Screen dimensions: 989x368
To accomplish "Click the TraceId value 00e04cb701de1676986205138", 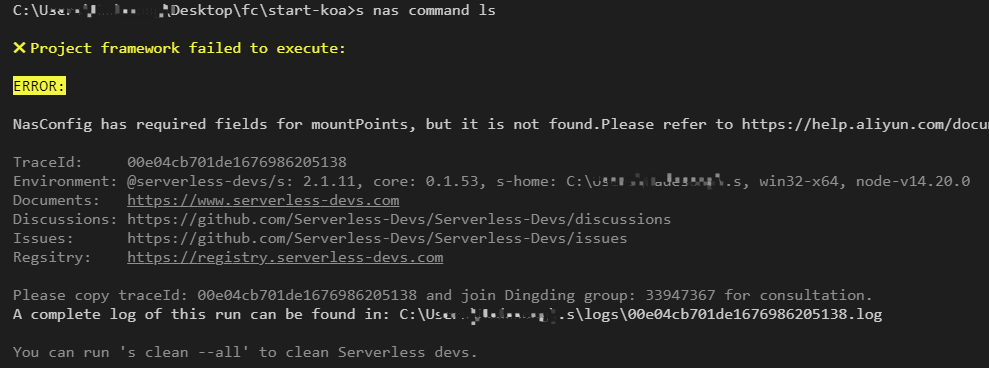I will pos(237,163).
